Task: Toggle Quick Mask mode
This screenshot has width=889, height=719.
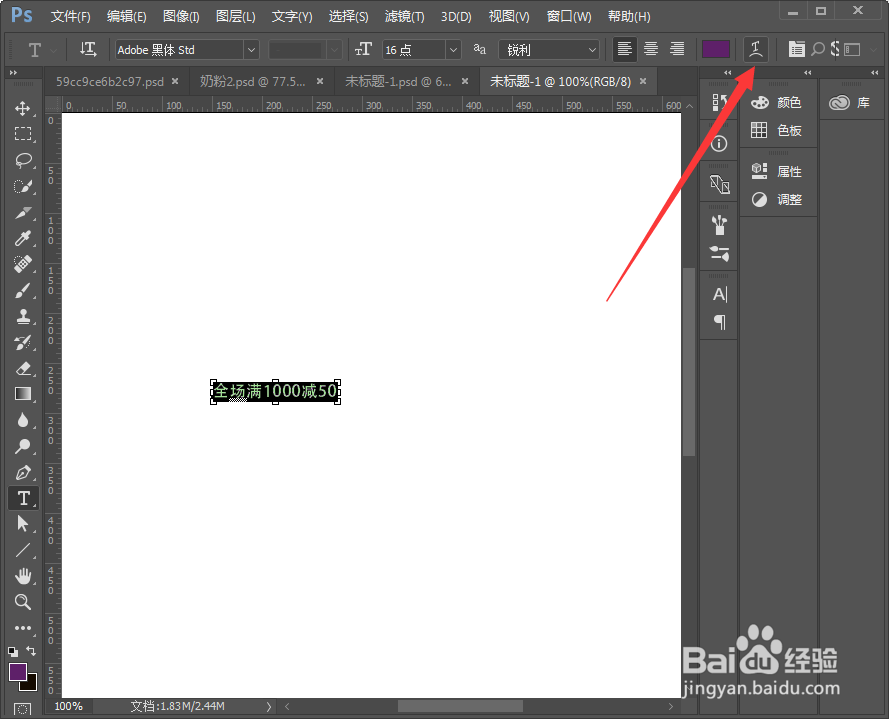Action: coord(23,709)
